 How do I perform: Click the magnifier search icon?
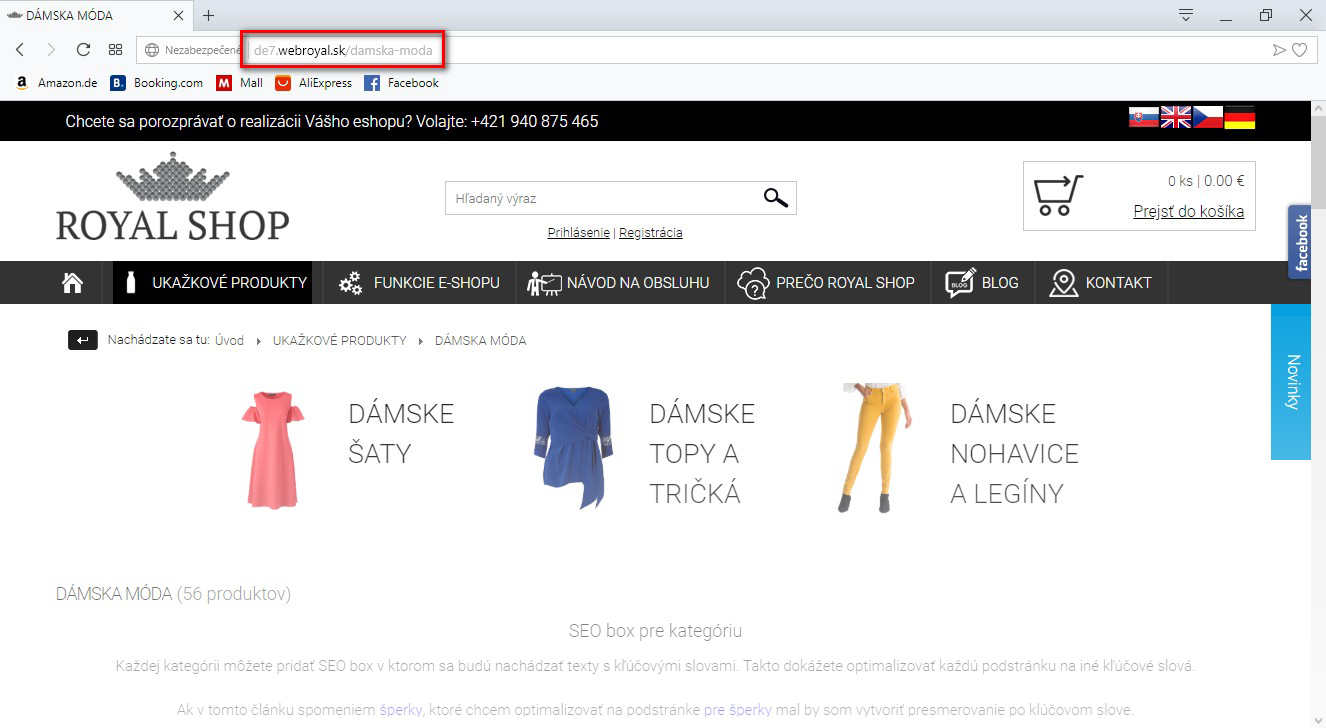coord(775,197)
